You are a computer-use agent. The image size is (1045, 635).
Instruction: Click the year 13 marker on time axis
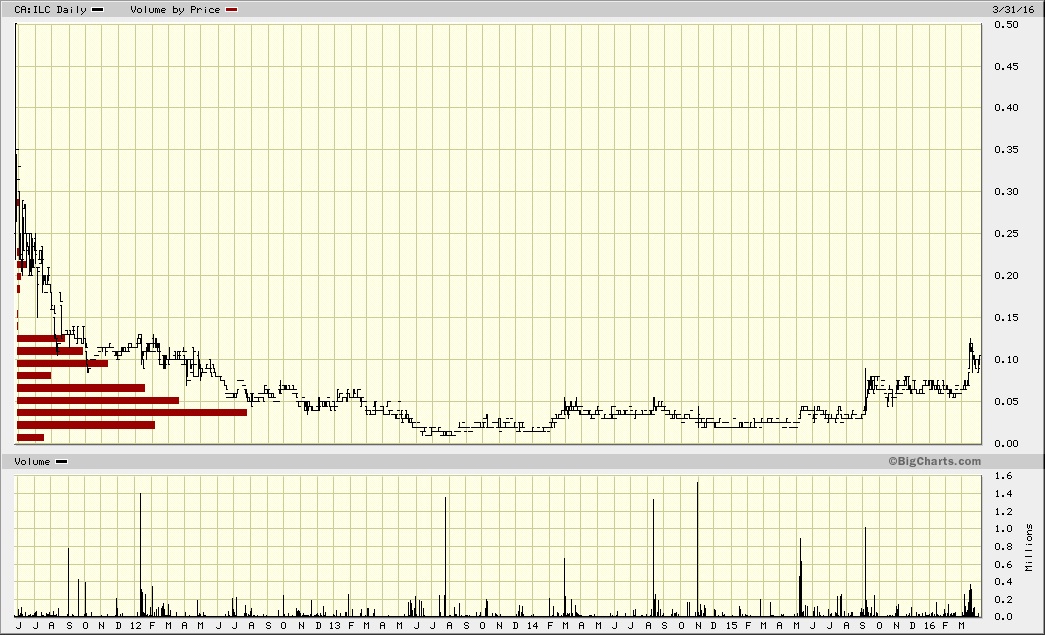pyautogui.click(x=334, y=626)
